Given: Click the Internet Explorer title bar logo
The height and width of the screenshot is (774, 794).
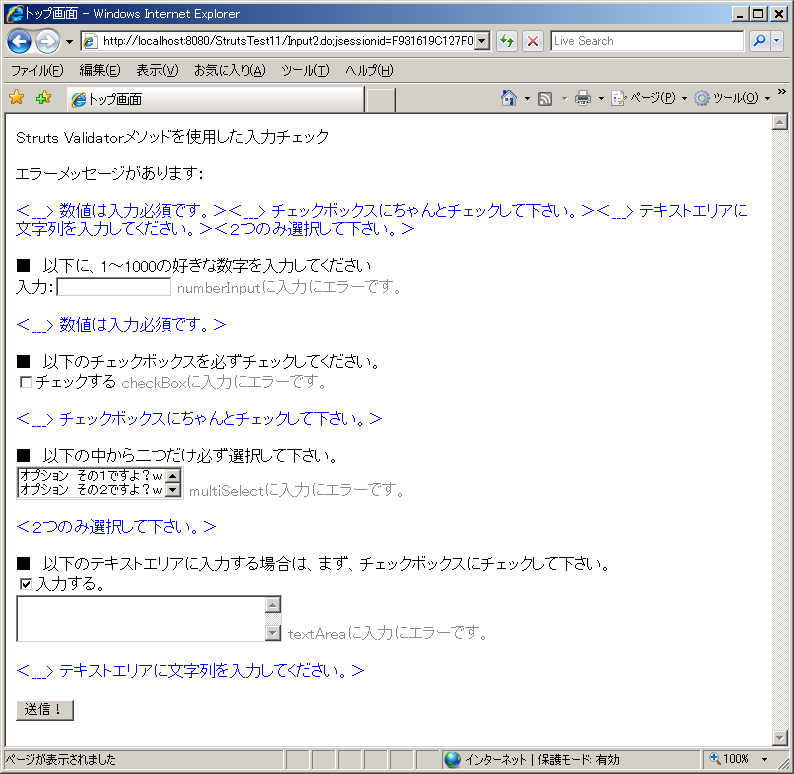Looking at the screenshot, I should 15,14.
